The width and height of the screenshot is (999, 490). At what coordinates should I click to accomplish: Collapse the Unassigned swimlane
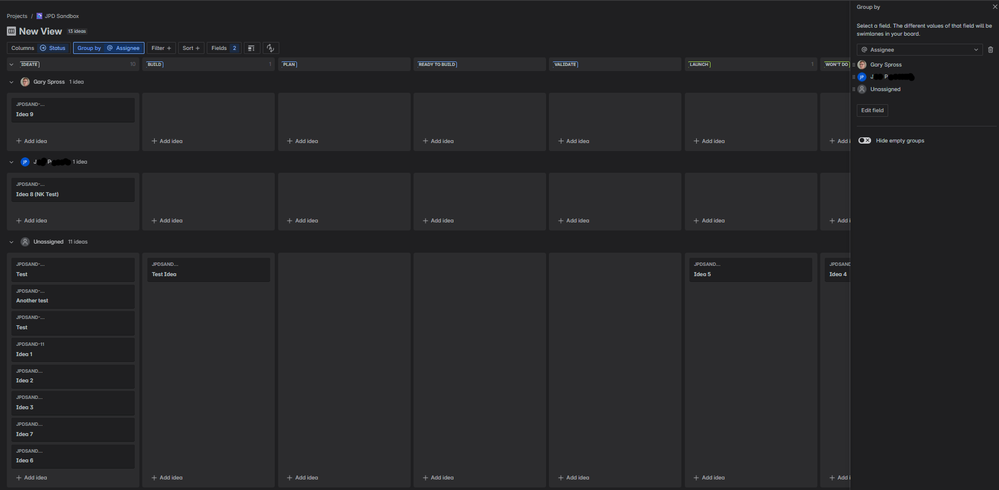pyautogui.click(x=11, y=242)
